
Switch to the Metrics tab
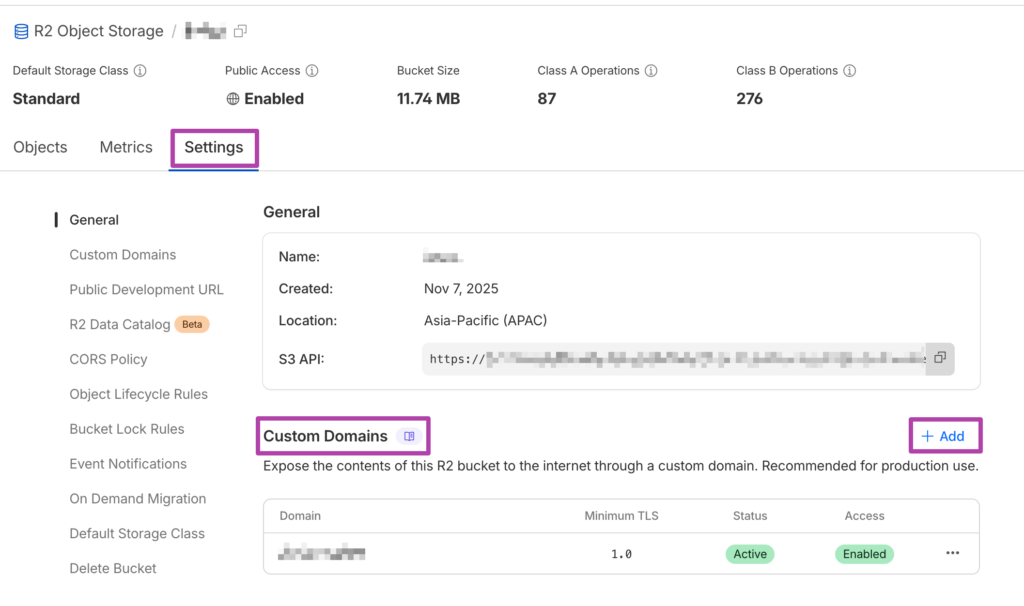pos(126,147)
